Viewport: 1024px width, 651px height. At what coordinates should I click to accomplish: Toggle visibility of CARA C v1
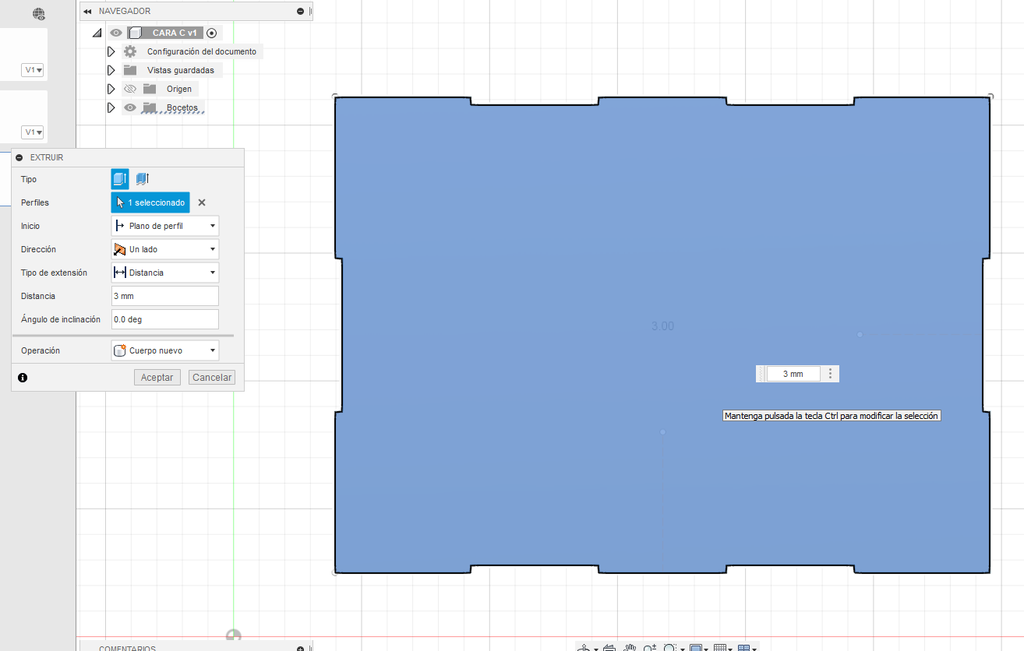pyautogui.click(x=116, y=33)
